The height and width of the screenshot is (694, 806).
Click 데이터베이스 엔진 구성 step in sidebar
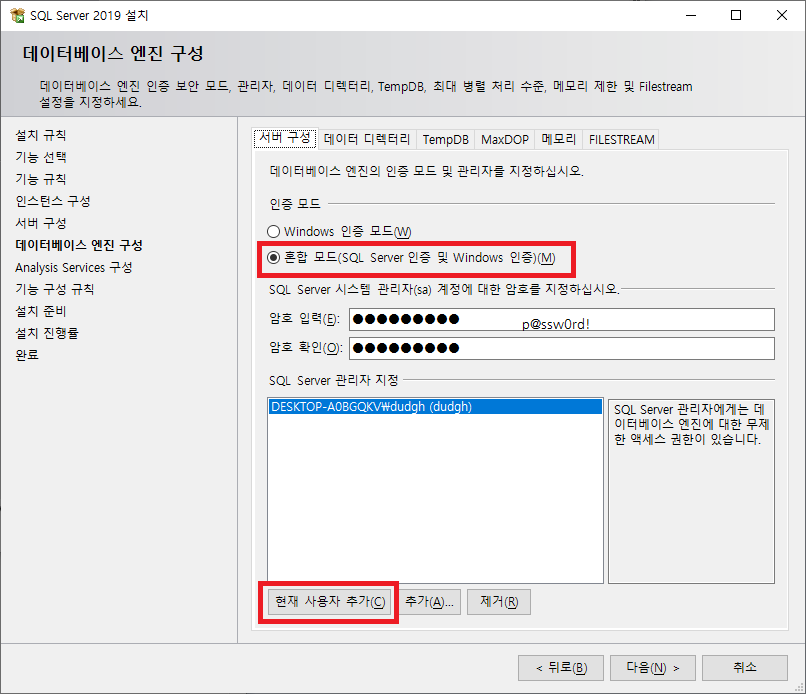(x=79, y=245)
